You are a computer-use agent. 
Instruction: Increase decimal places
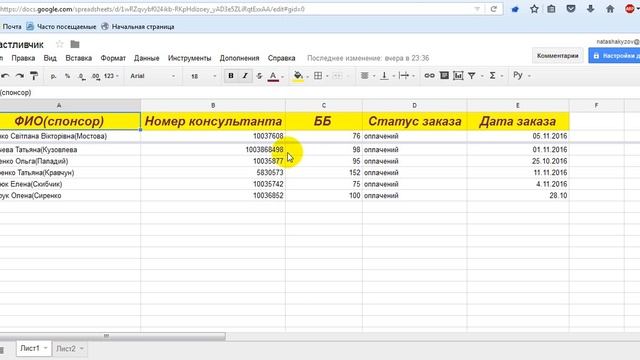(x=96, y=76)
